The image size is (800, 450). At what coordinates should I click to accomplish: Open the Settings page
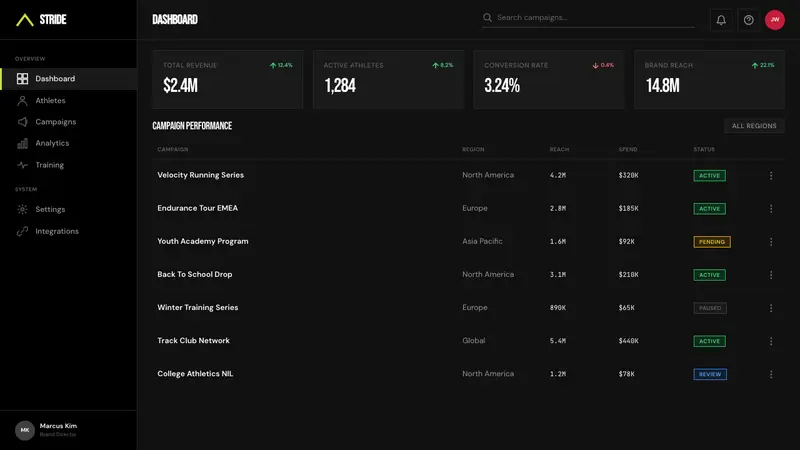pyautogui.click(x=68, y=209)
